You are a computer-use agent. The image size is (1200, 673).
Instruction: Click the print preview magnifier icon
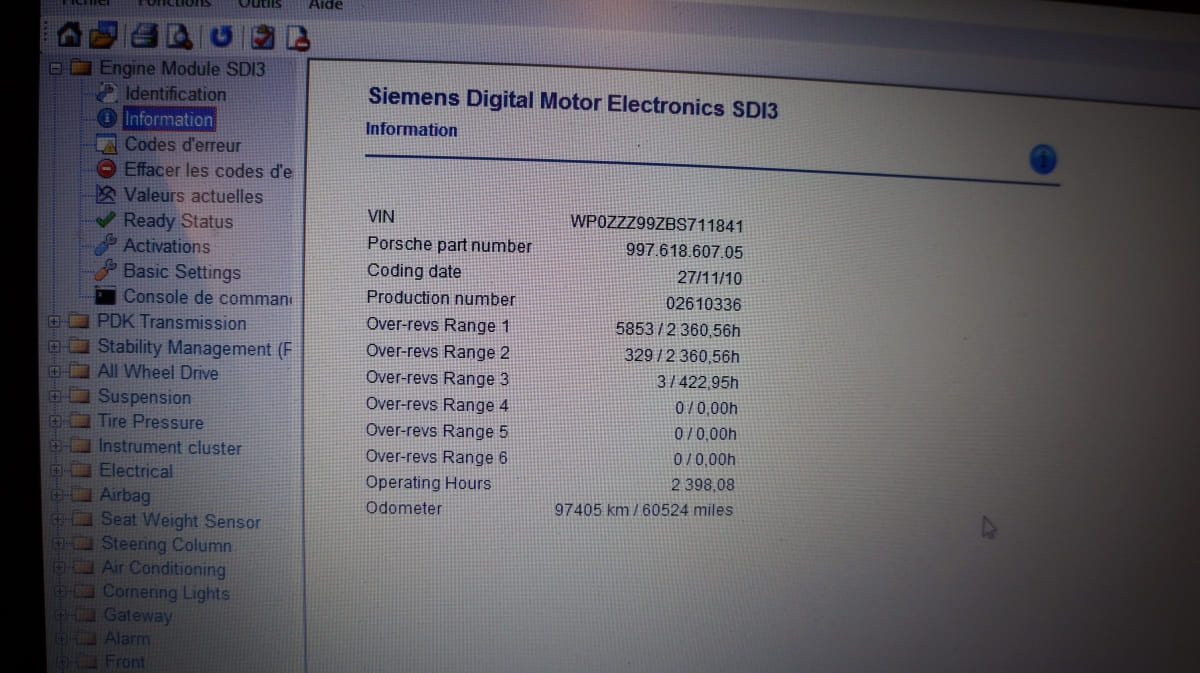pos(178,38)
